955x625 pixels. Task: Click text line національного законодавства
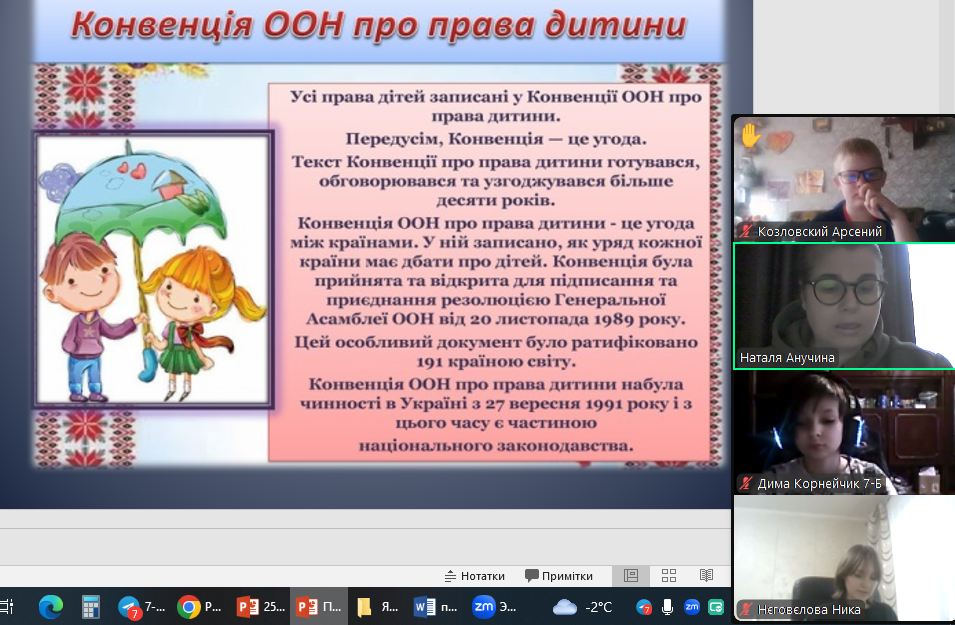click(496, 446)
